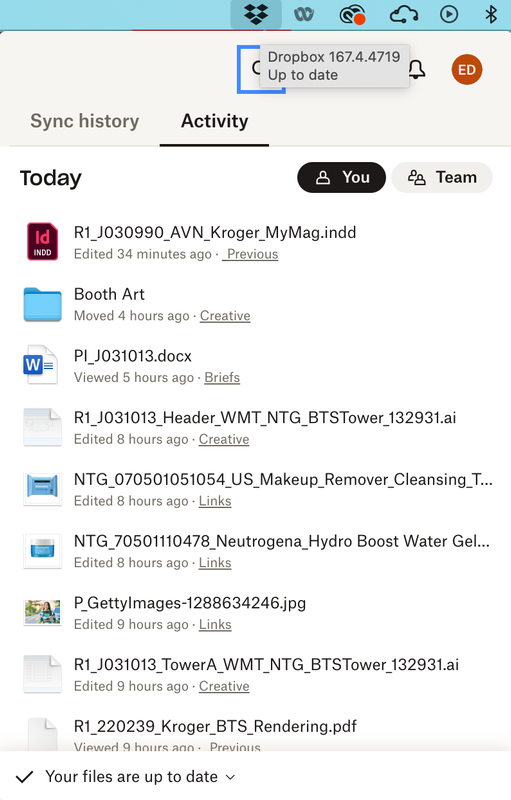511x800 pixels.
Task: Click the InDesign file icon for MyMag.indd
Action: tap(42, 241)
